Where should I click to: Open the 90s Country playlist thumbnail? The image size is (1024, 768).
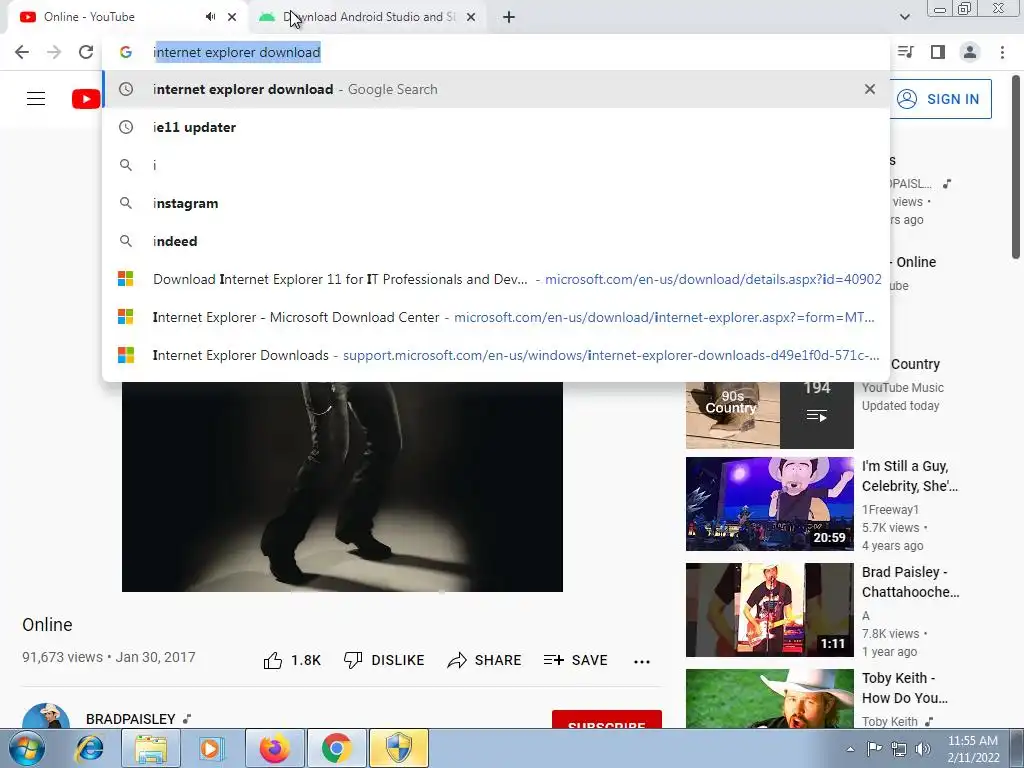point(769,415)
